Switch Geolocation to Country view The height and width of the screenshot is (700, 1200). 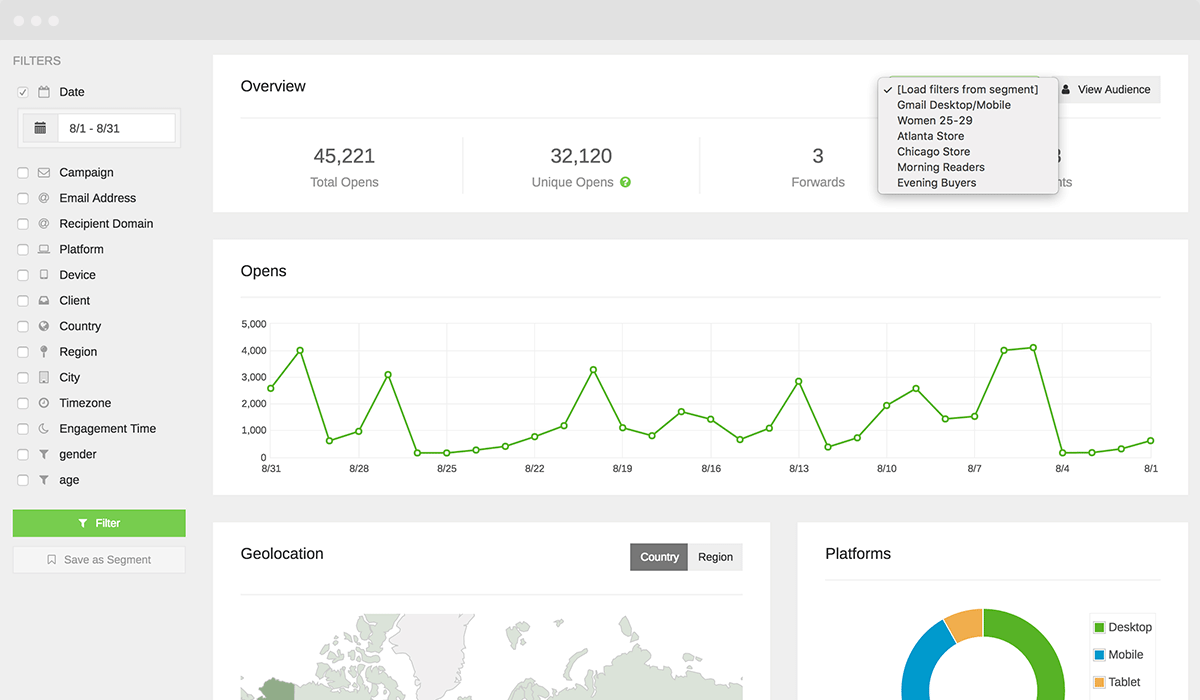click(659, 557)
